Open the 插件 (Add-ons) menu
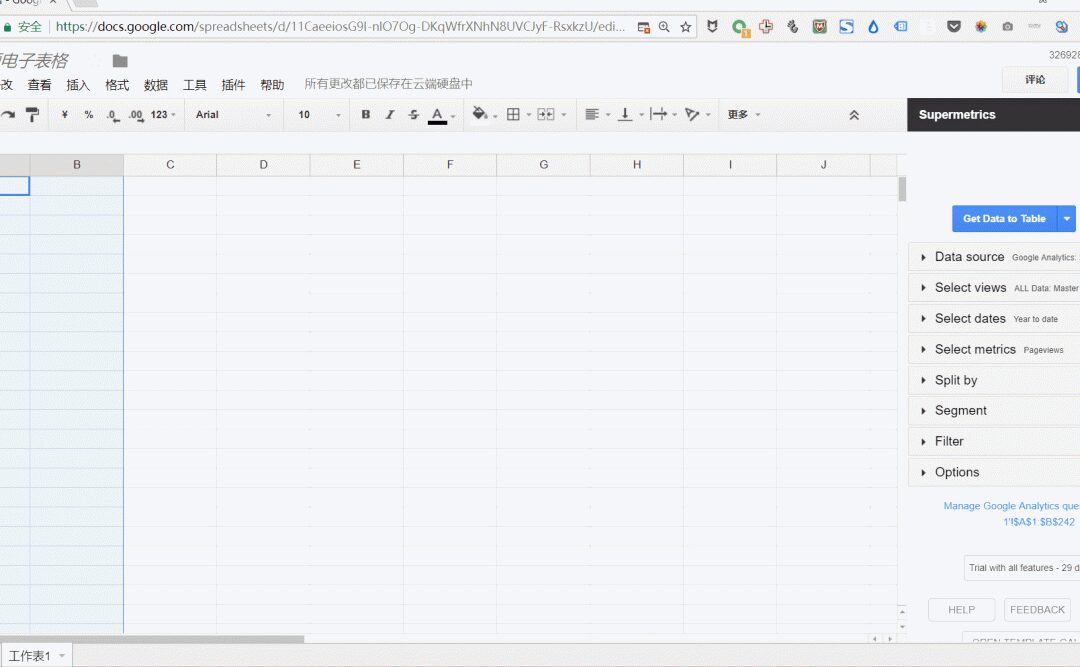The width and height of the screenshot is (1080, 667). pos(233,85)
